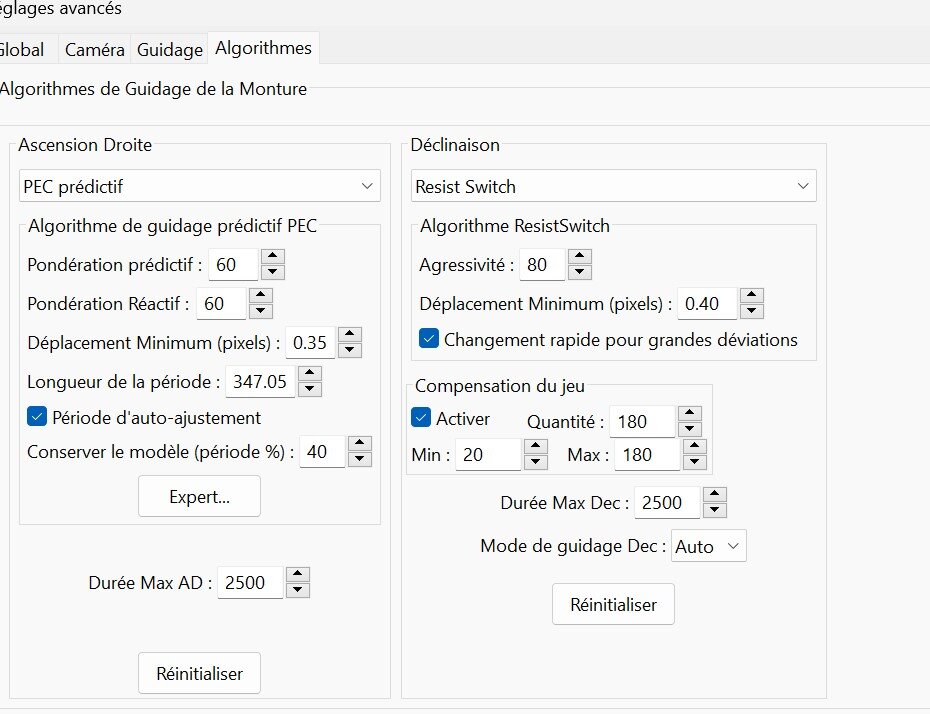Decrease Longueur de la période value

[310, 388]
